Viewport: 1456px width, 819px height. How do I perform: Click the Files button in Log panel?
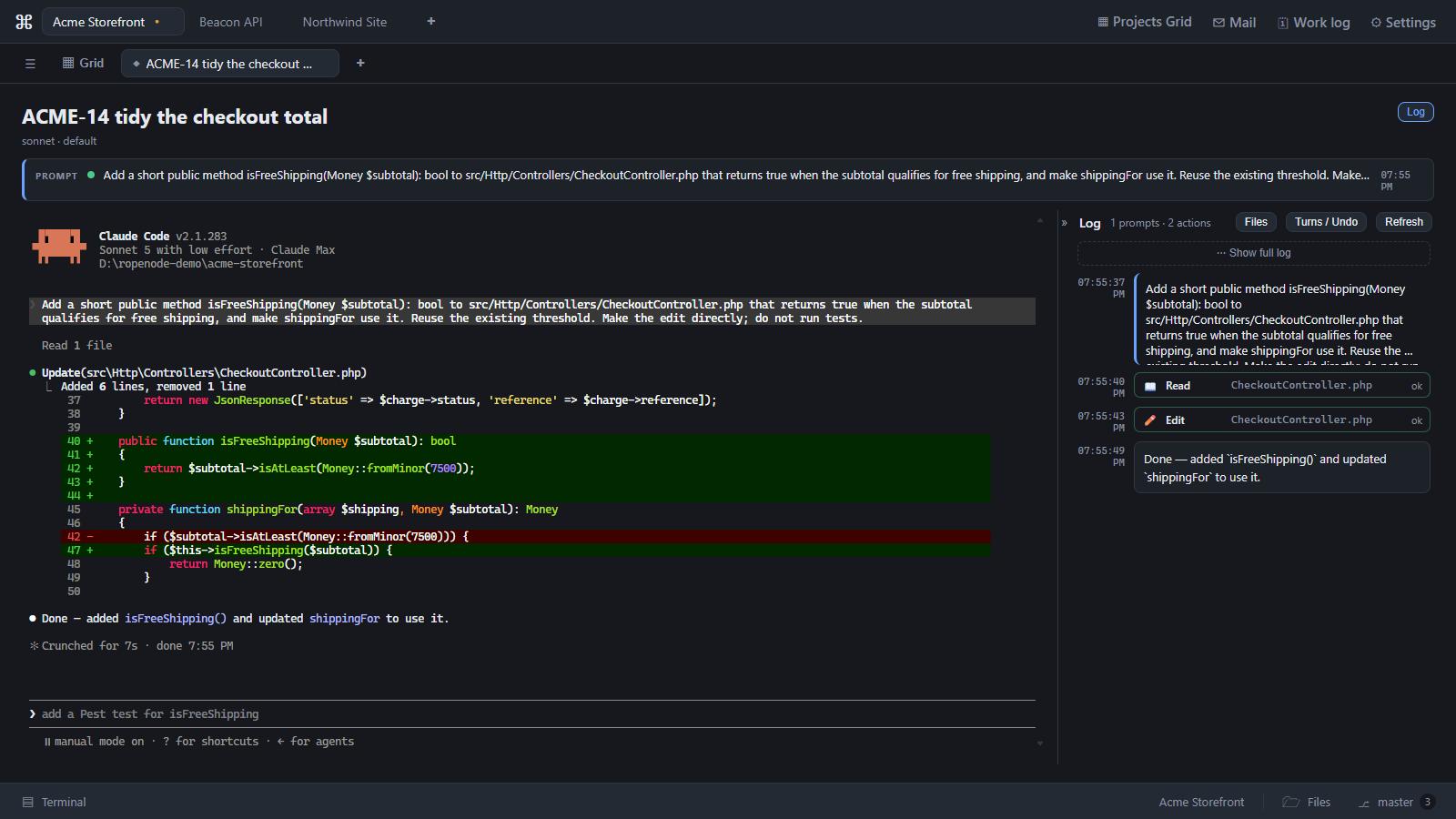tap(1256, 222)
